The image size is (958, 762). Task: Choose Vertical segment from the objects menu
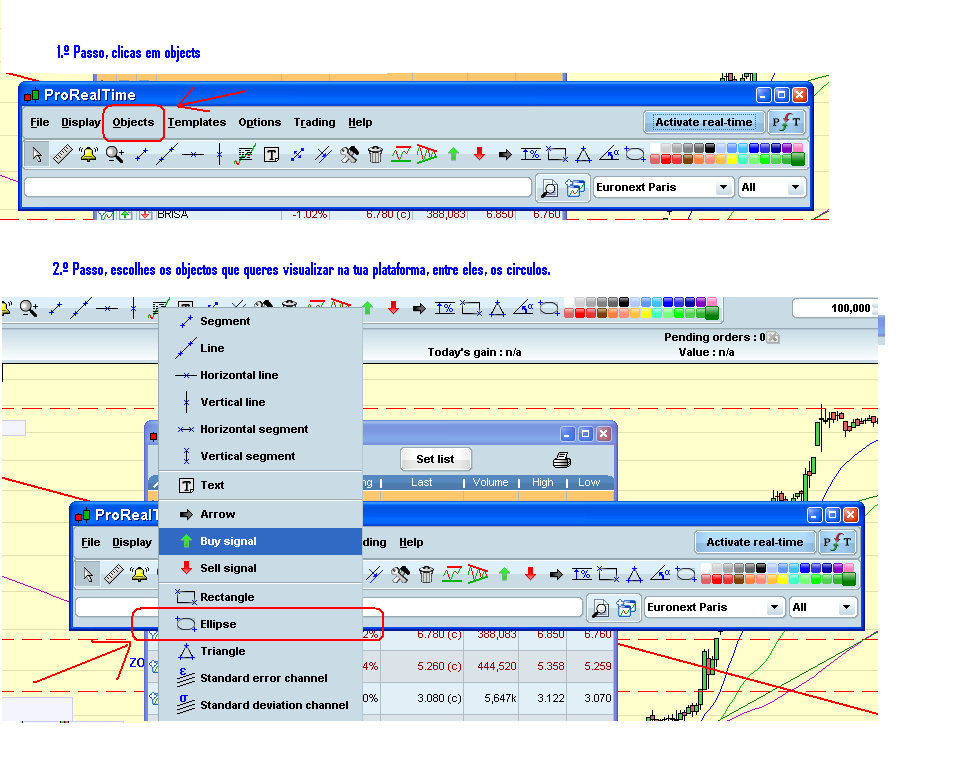(x=260, y=456)
